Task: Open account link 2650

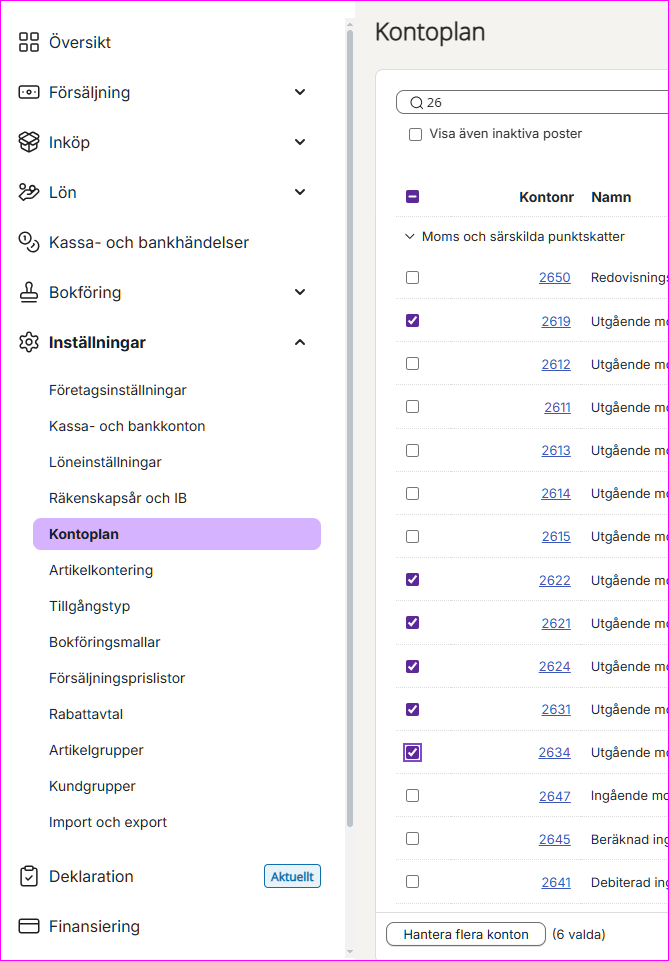Action: tap(554, 278)
